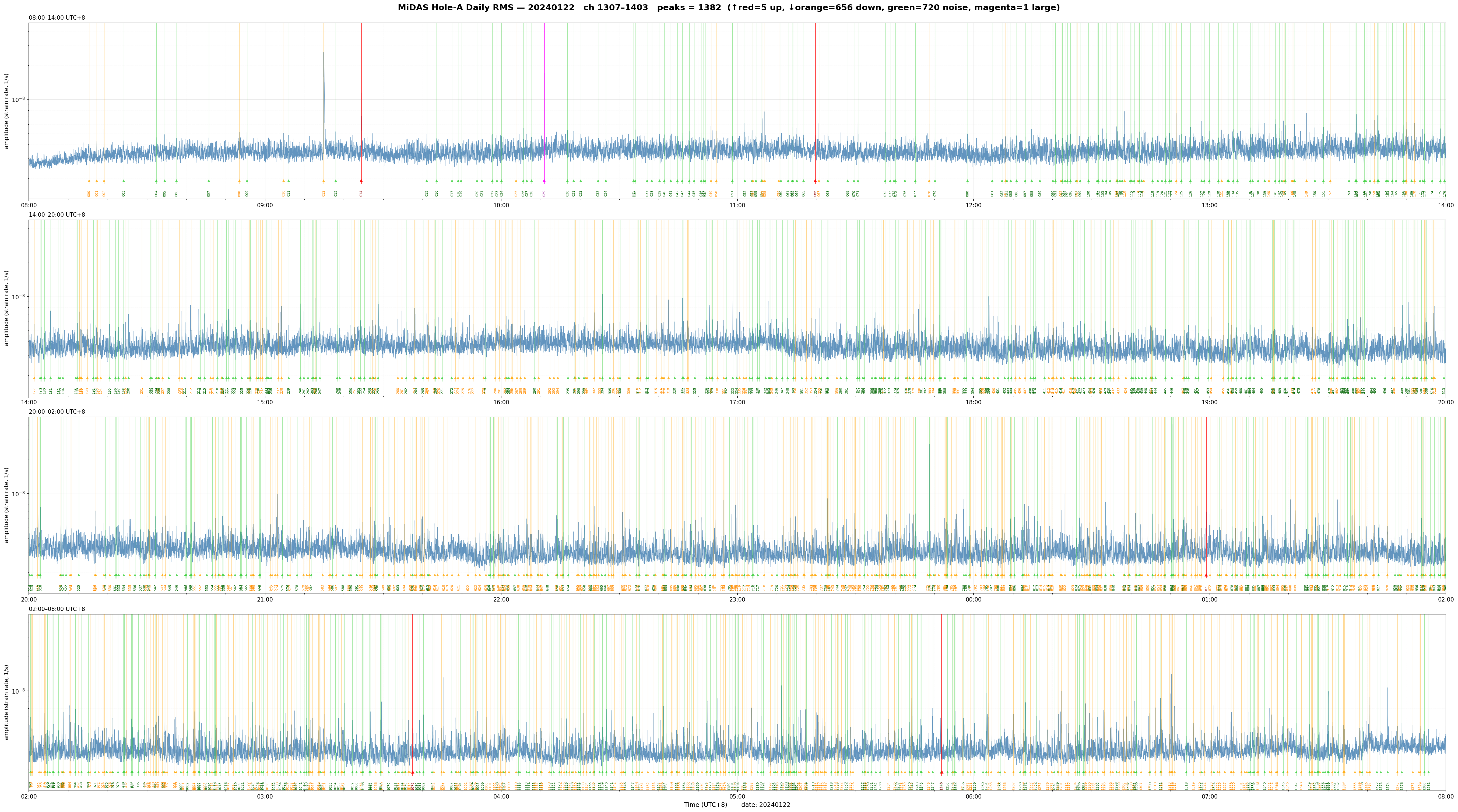Click the "21:00" time tick label

(265, 599)
